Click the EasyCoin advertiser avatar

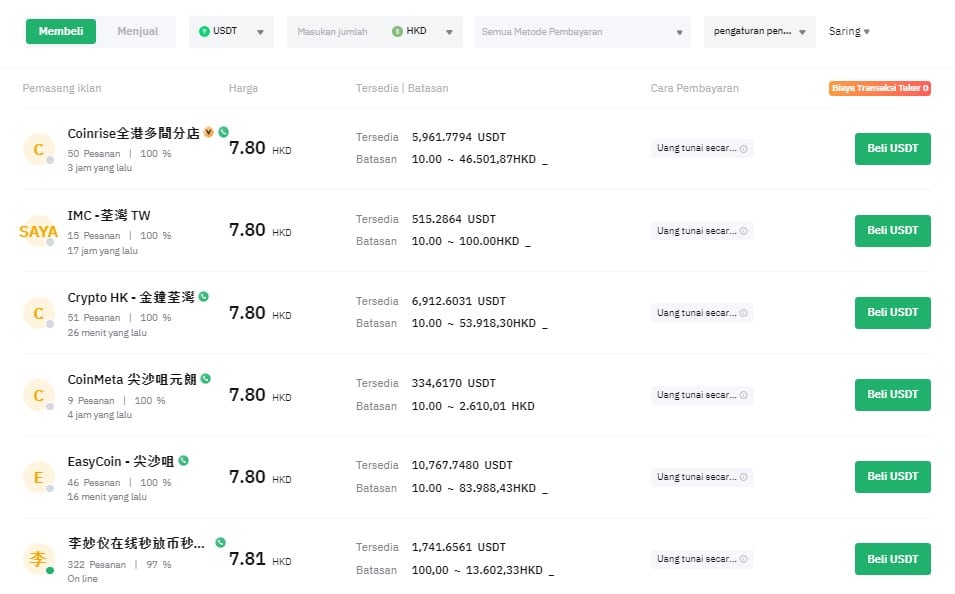tap(38, 477)
